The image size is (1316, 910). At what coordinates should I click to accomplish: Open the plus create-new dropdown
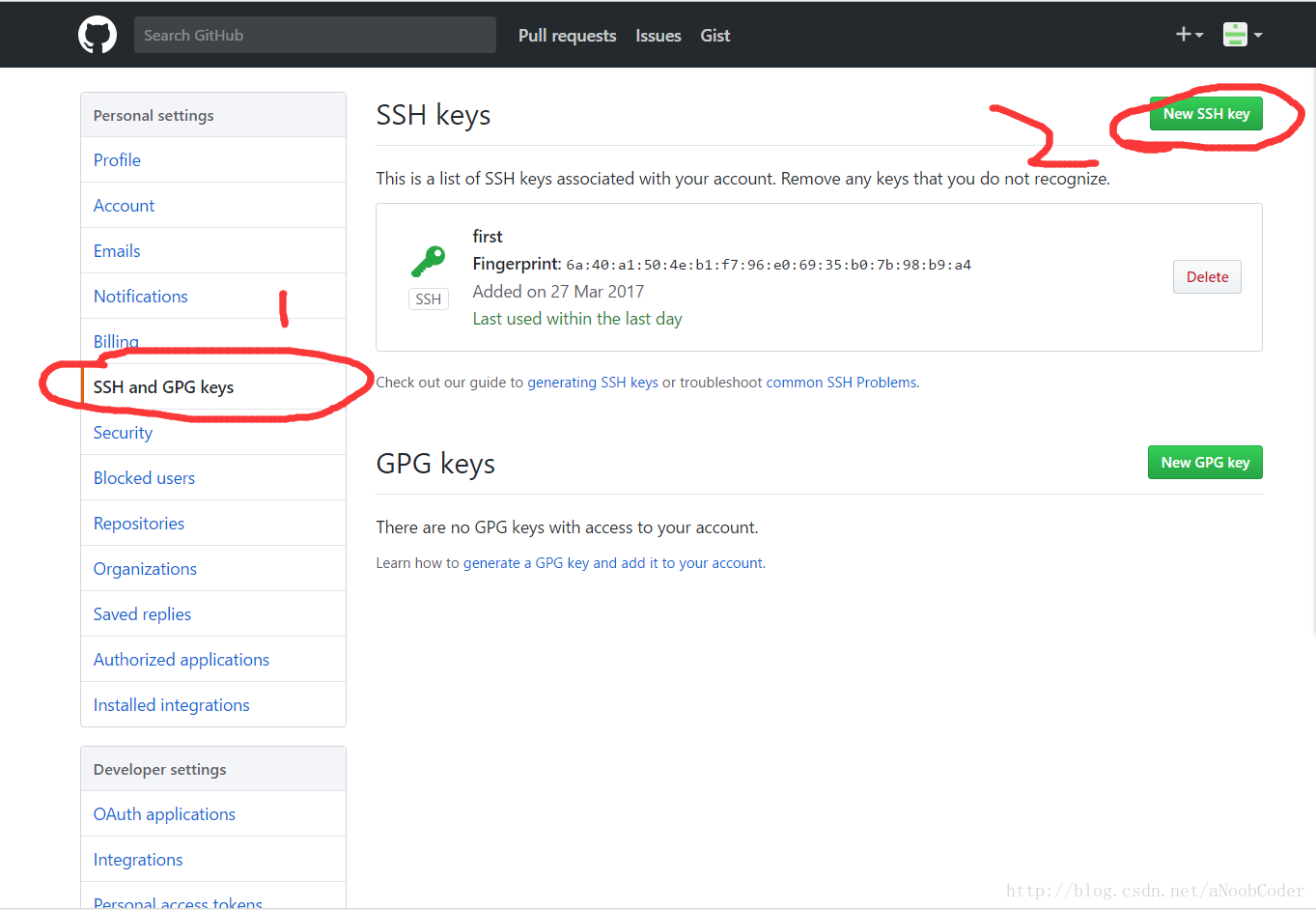click(x=1190, y=35)
